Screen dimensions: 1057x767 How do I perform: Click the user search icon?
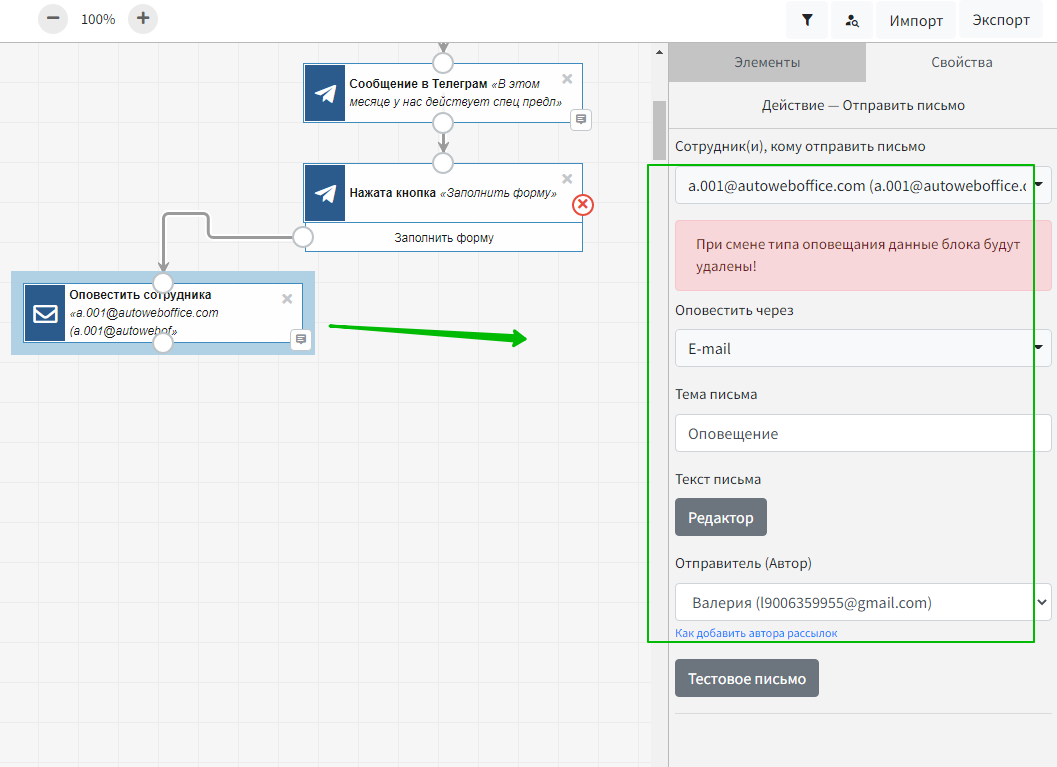tap(851, 20)
